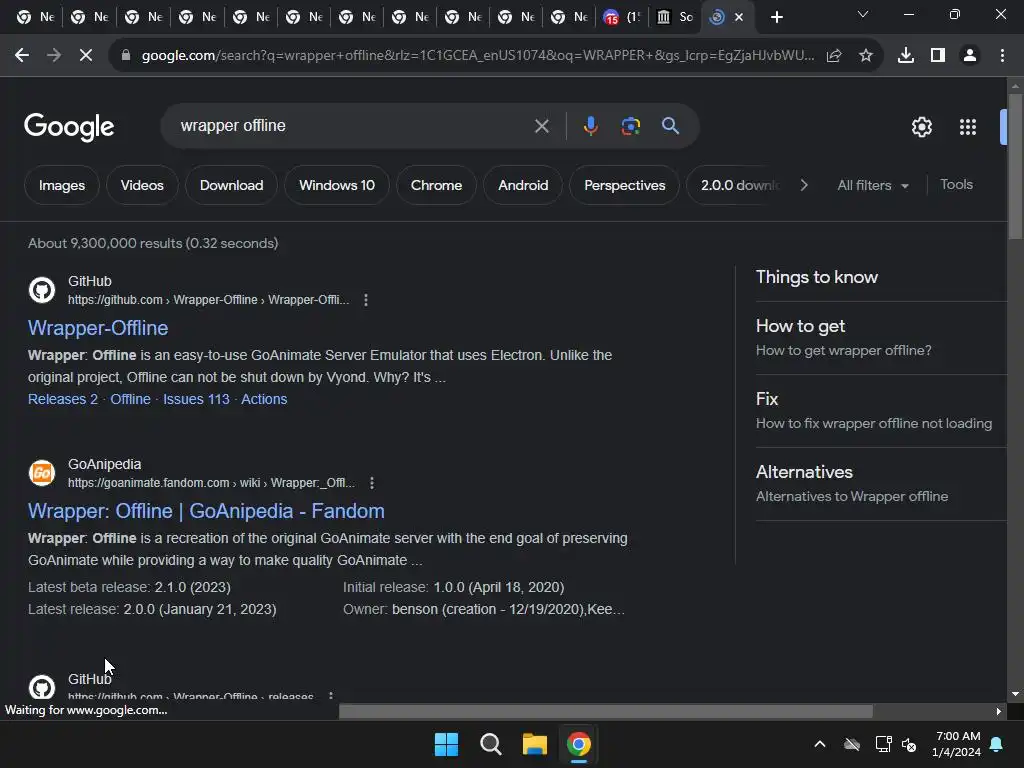Image resolution: width=1024 pixels, height=768 pixels.
Task: Close the active search tab
Action: point(739,17)
